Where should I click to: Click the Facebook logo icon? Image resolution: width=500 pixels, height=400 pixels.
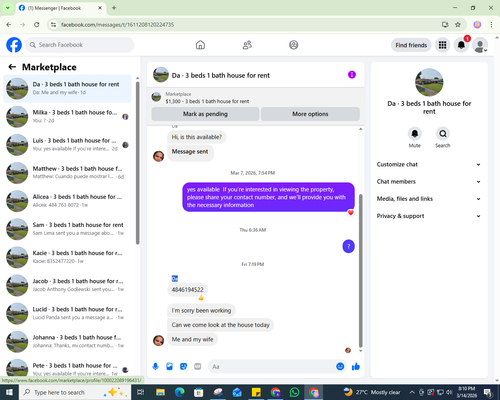(x=14, y=45)
